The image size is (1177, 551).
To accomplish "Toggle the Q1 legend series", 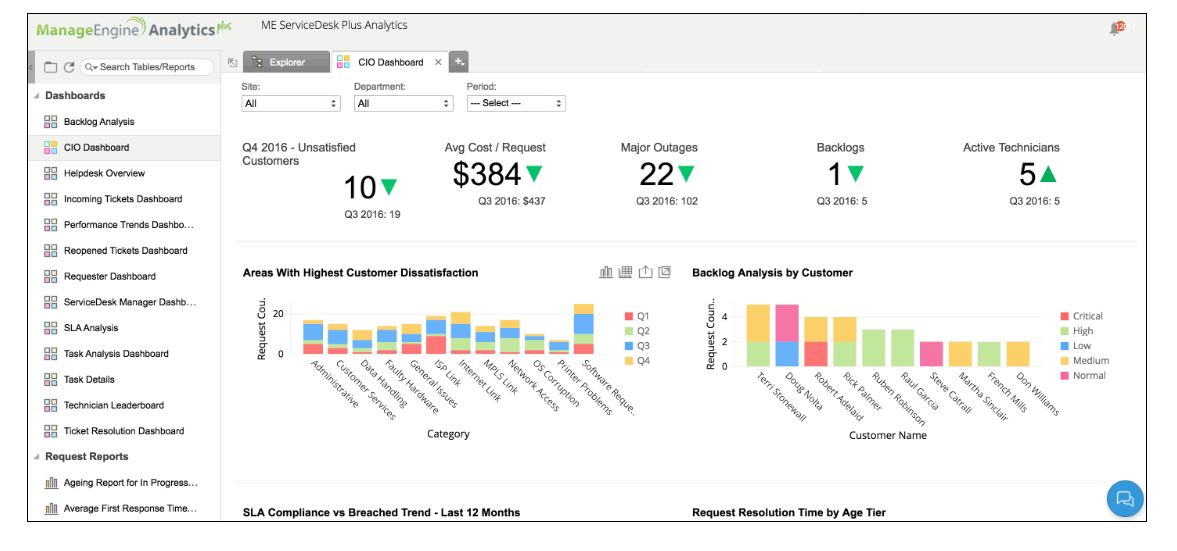I will (636, 316).
